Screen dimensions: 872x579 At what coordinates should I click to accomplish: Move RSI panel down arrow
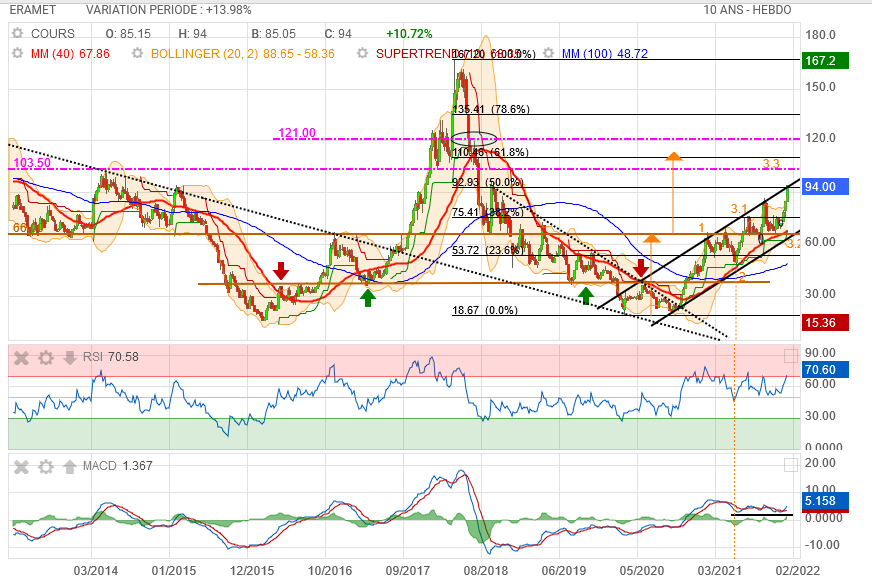point(70,357)
